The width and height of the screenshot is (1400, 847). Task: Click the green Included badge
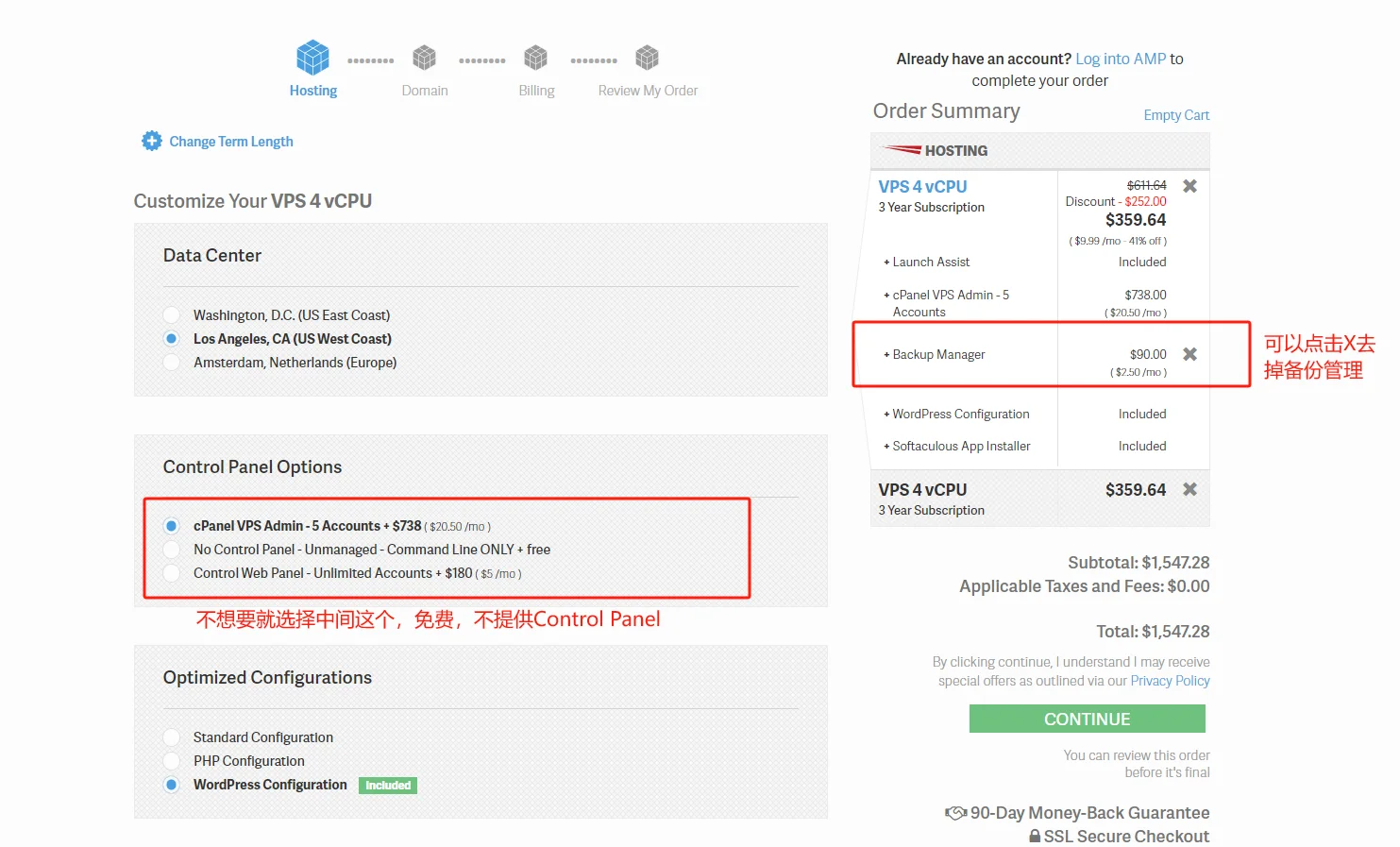point(388,786)
